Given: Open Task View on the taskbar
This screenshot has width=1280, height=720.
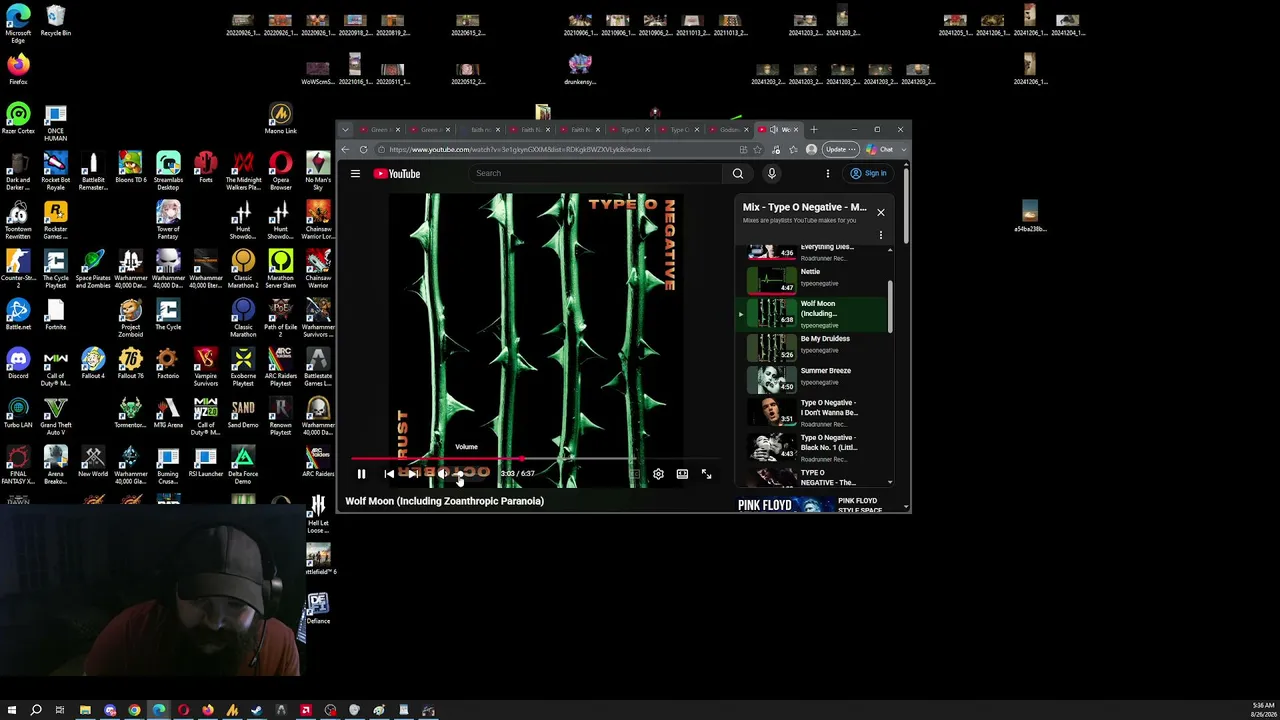Looking at the screenshot, I should [x=60, y=710].
